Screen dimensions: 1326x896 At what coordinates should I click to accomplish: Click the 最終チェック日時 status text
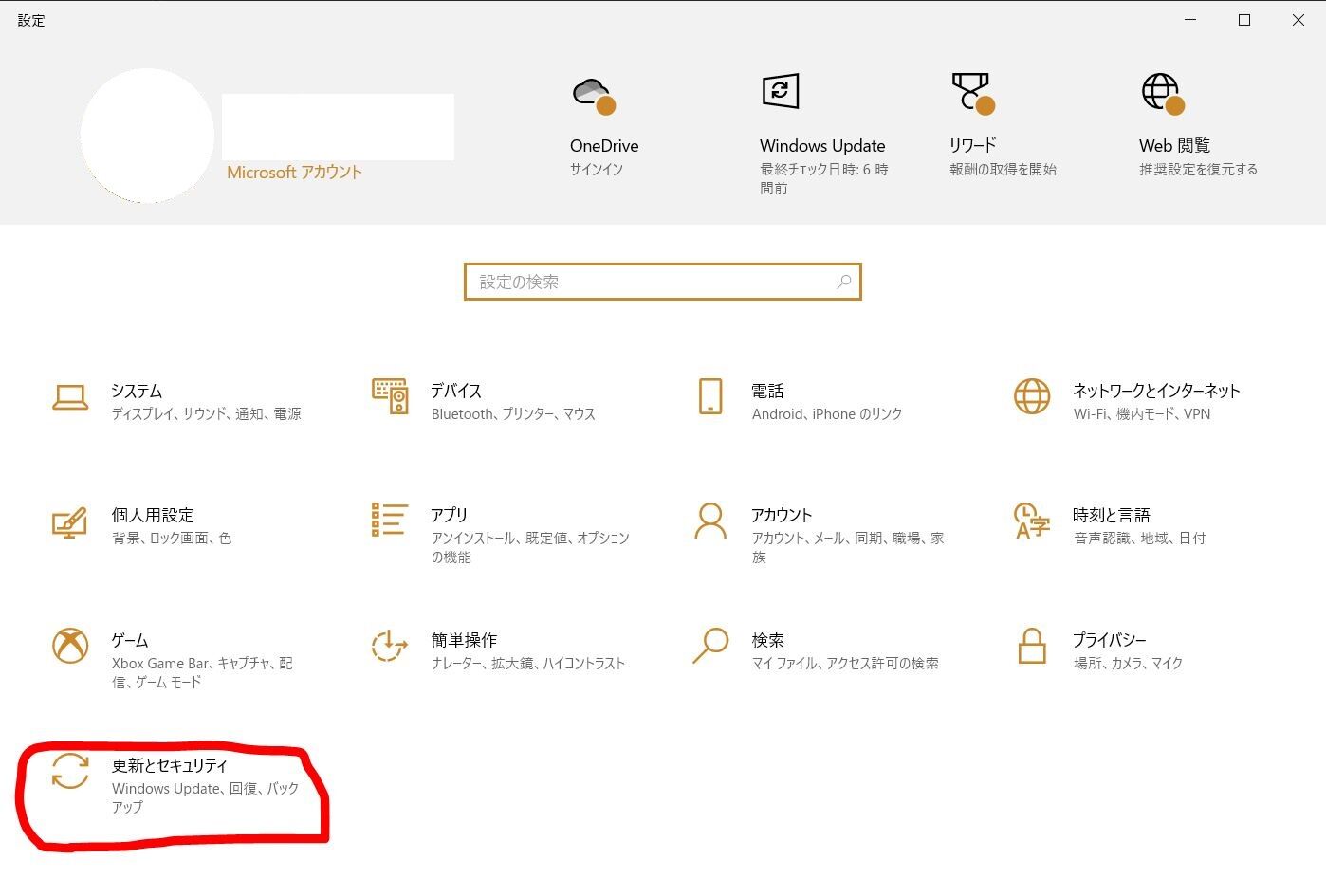(x=824, y=178)
